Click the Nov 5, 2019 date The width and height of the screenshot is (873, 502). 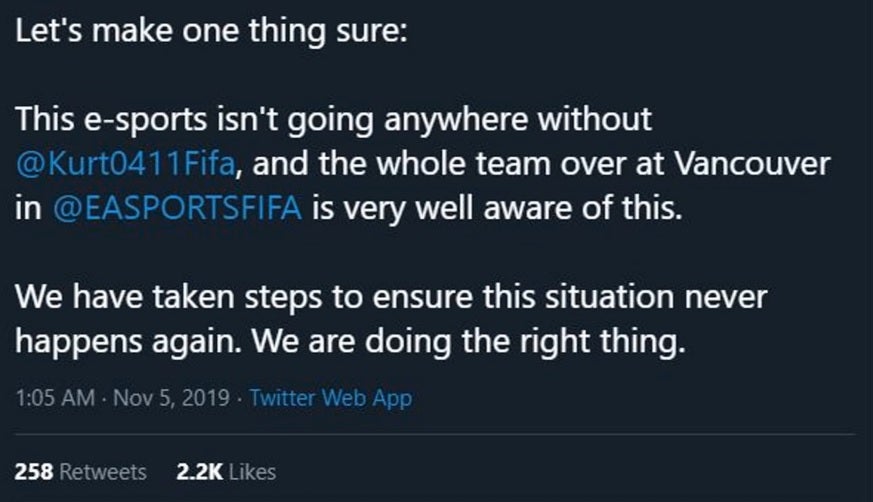click(x=172, y=397)
